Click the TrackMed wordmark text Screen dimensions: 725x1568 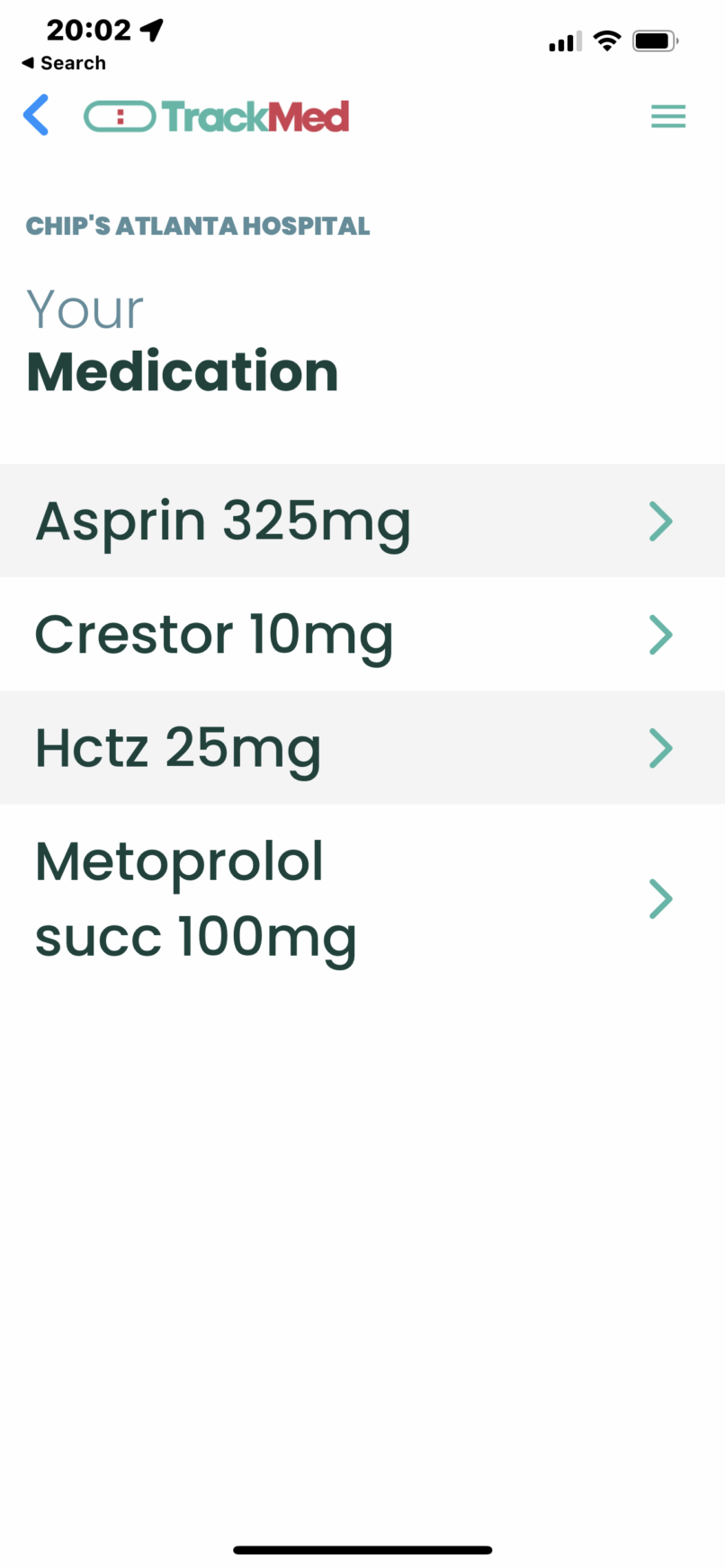(x=255, y=117)
